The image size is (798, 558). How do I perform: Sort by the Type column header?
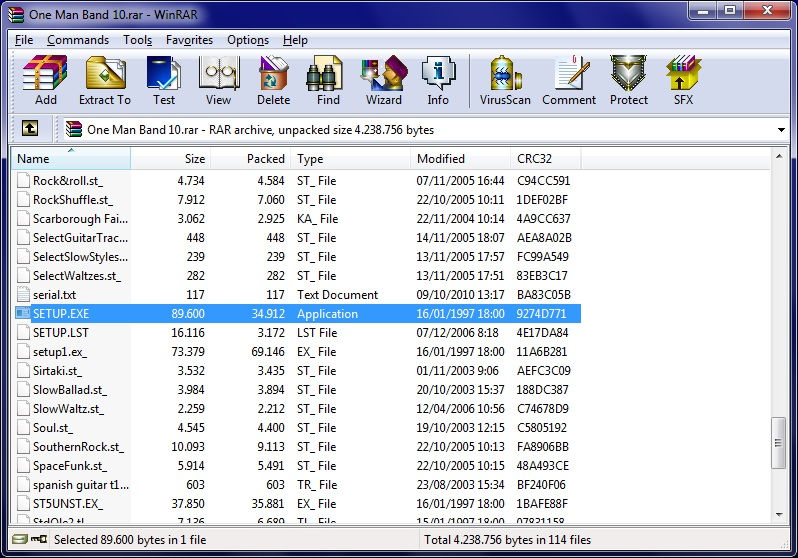pos(350,158)
